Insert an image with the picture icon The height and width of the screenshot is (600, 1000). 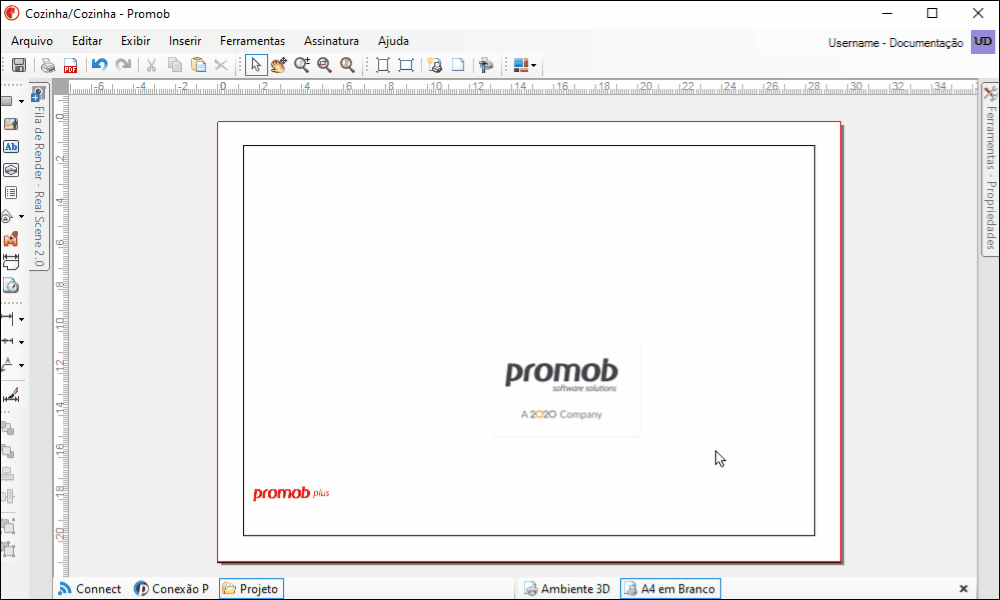click(11, 124)
